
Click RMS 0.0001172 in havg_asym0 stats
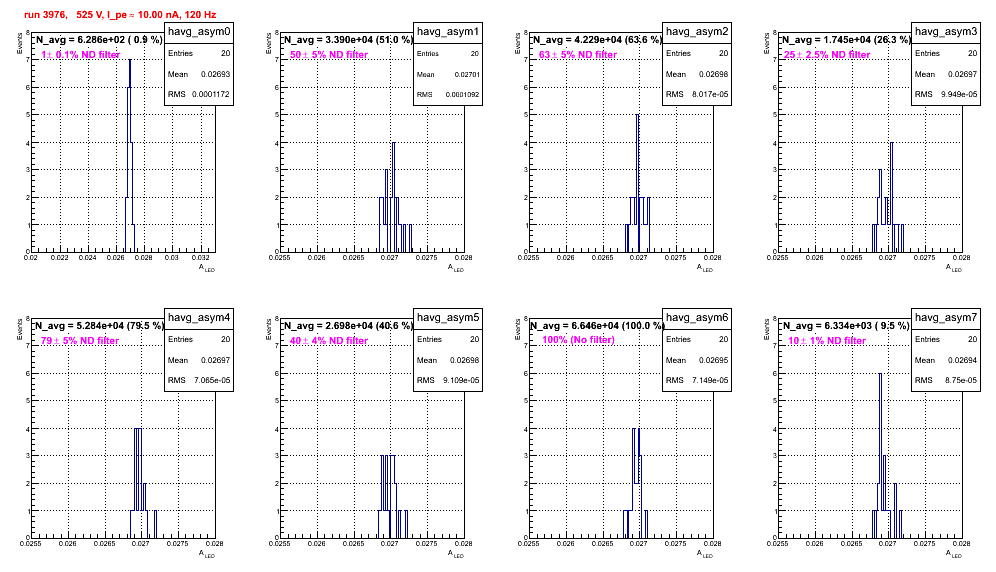click(x=199, y=94)
